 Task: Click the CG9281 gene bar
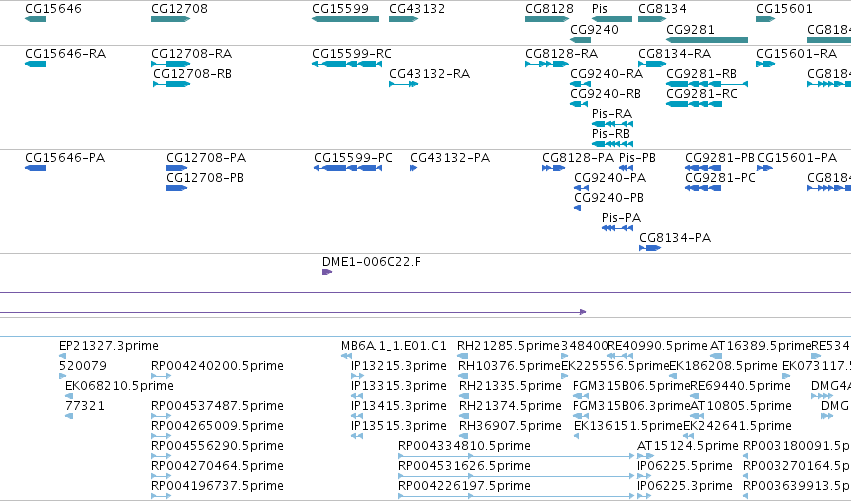(x=707, y=40)
